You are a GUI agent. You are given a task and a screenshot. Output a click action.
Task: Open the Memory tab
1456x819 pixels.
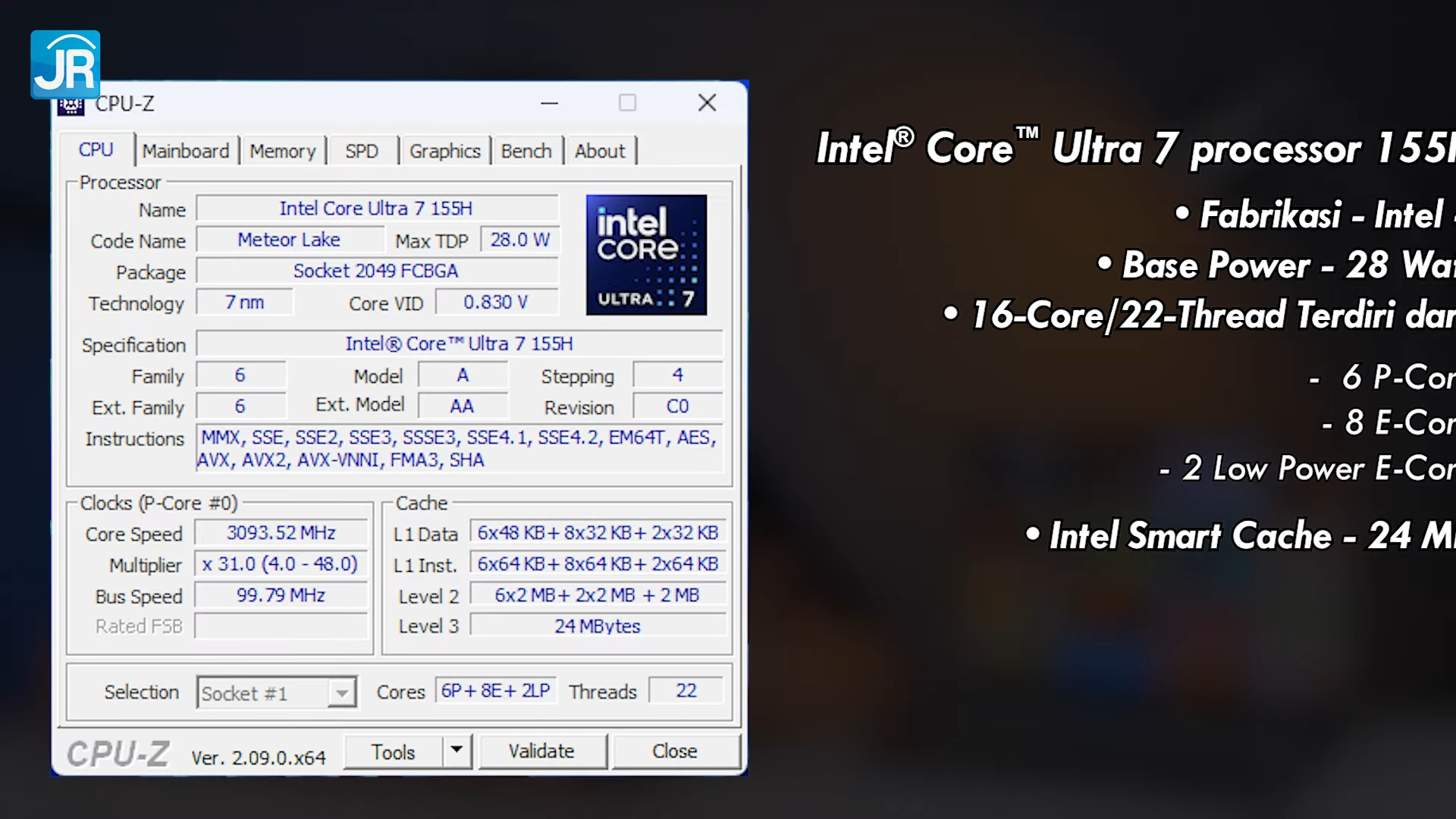pos(282,151)
